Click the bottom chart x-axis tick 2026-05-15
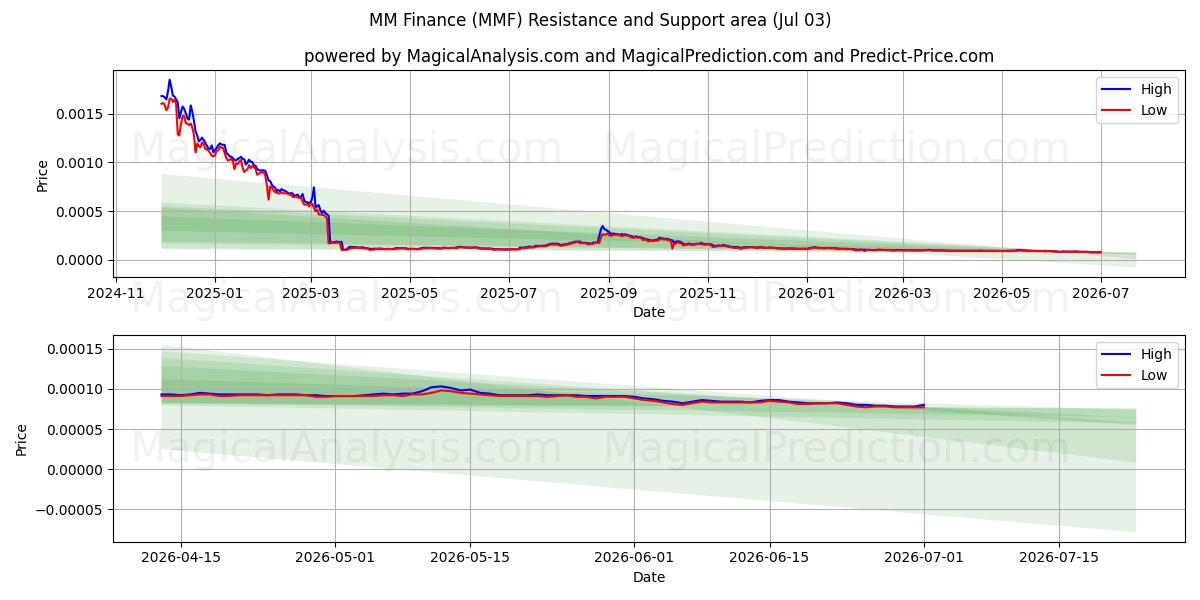Image resolution: width=1200 pixels, height=600 pixels. (x=472, y=559)
